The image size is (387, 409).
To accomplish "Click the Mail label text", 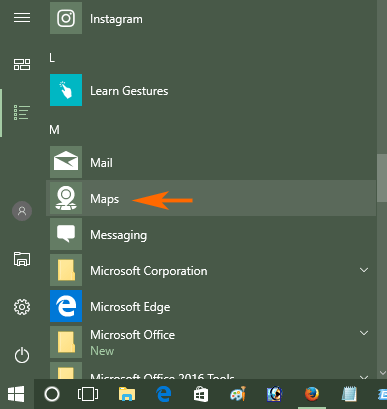I will click(x=101, y=163).
